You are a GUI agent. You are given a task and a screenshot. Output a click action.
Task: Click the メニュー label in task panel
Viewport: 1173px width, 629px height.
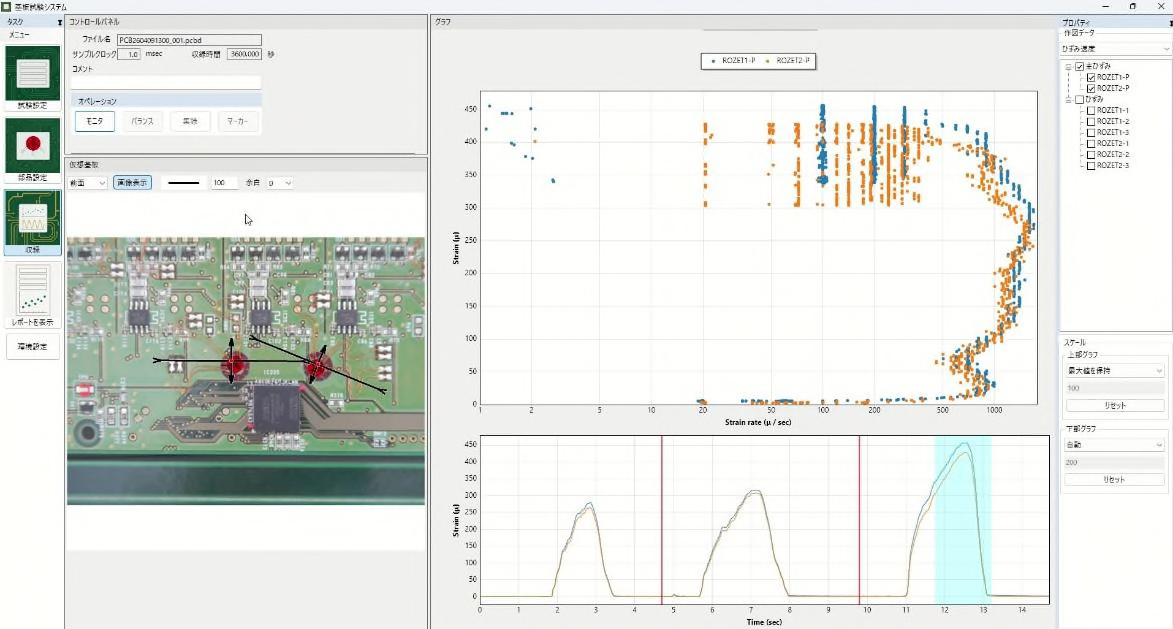tap(19, 34)
